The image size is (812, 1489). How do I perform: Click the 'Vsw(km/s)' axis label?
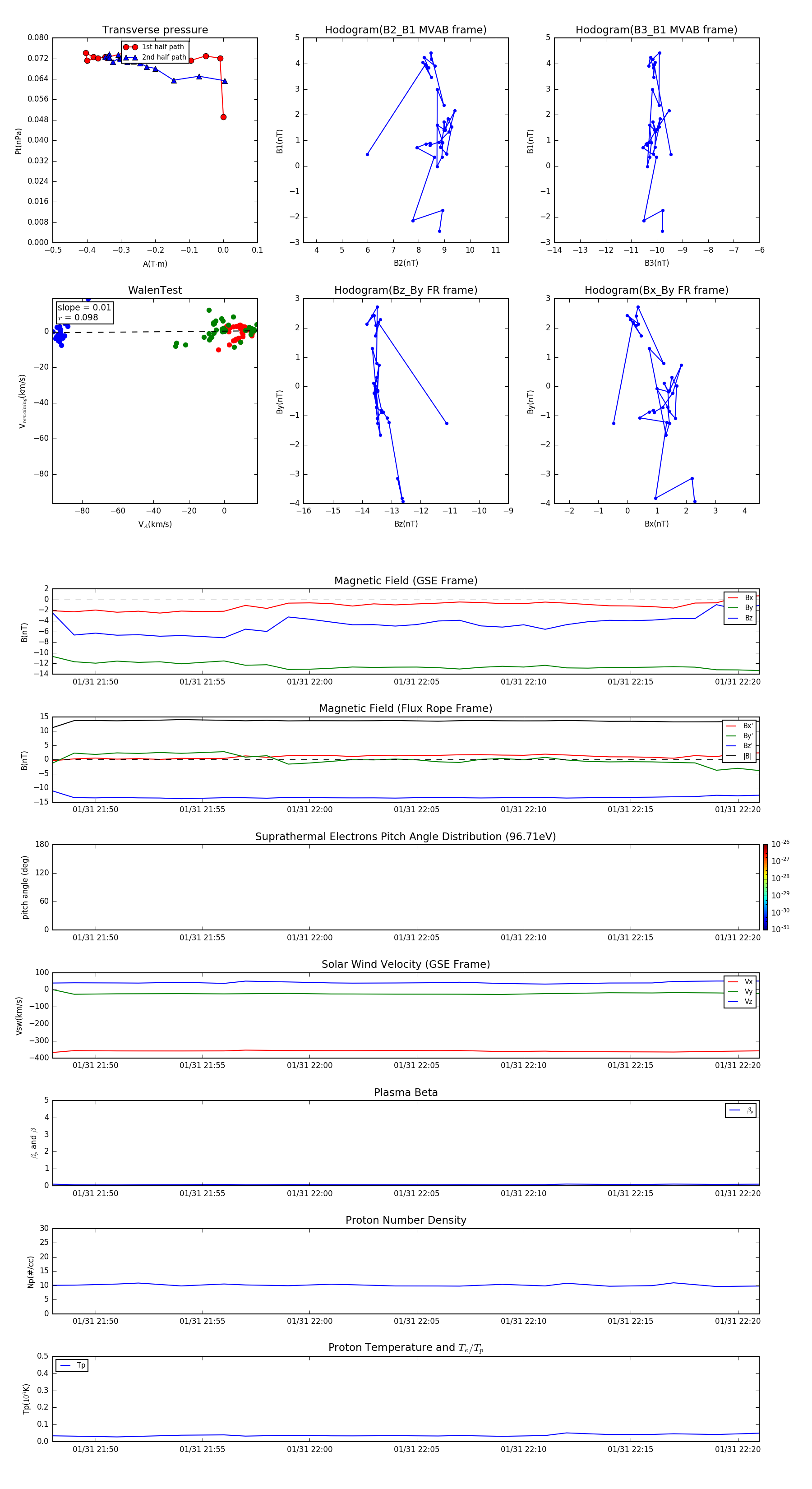(x=19, y=1016)
